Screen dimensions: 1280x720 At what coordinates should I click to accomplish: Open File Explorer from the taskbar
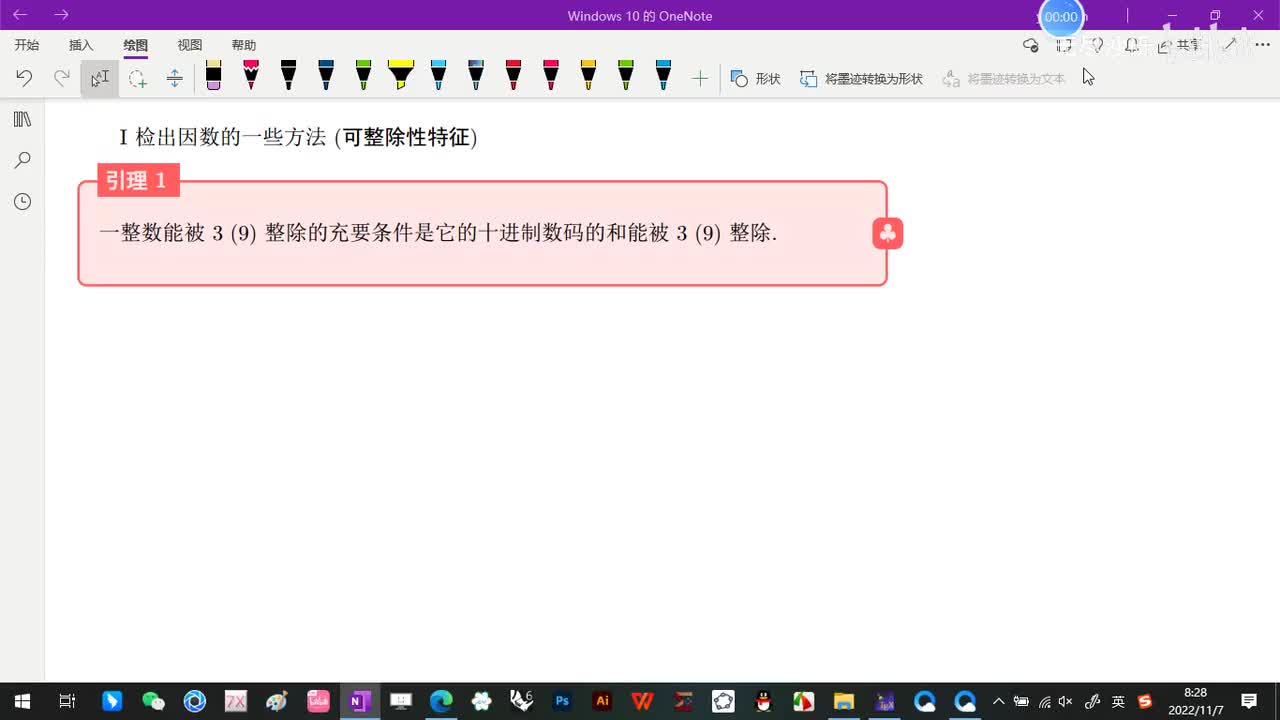click(x=844, y=701)
